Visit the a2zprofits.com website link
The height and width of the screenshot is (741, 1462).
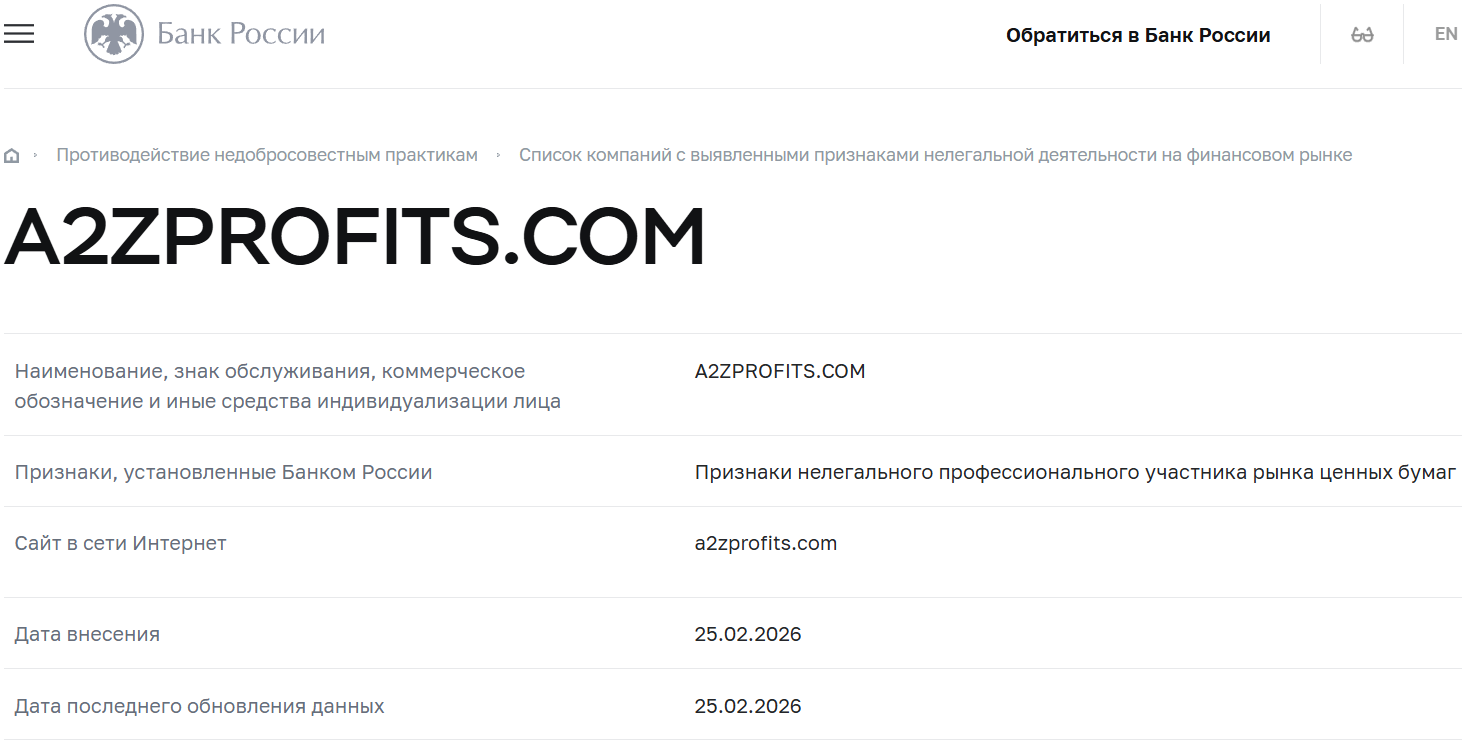pyautogui.click(x=765, y=542)
